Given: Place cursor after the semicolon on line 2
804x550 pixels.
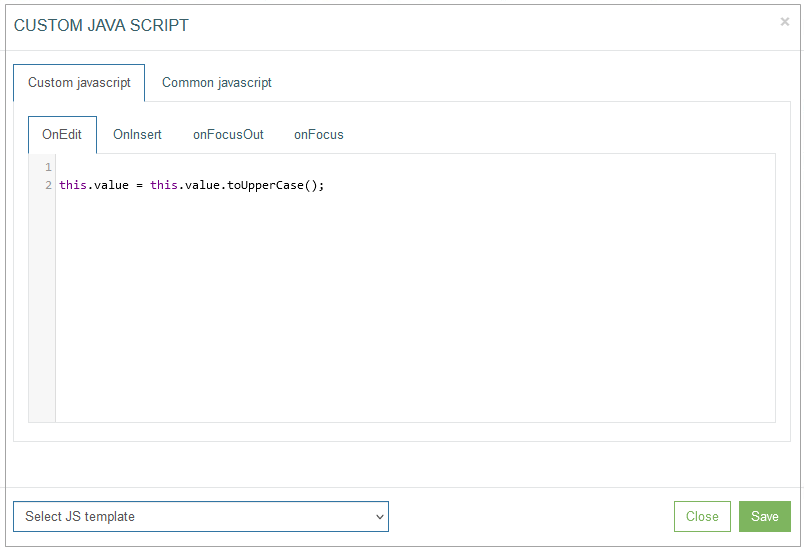Looking at the screenshot, I should pyautogui.click(x=326, y=185).
